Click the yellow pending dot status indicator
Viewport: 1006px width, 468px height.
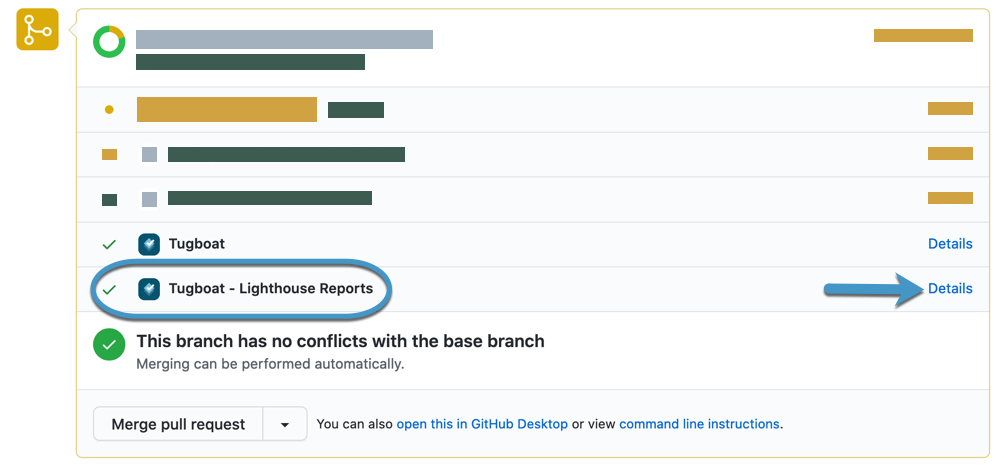tap(109, 110)
